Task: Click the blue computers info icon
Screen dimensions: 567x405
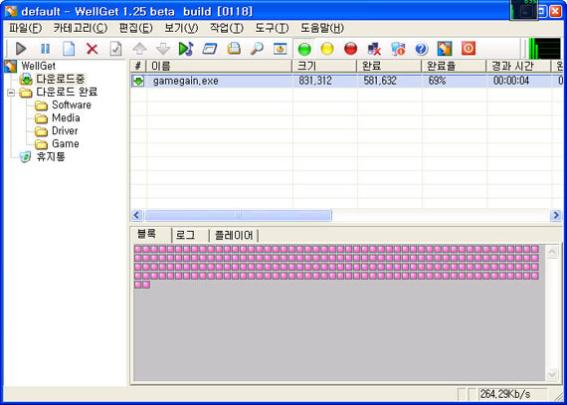Action: (398, 49)
